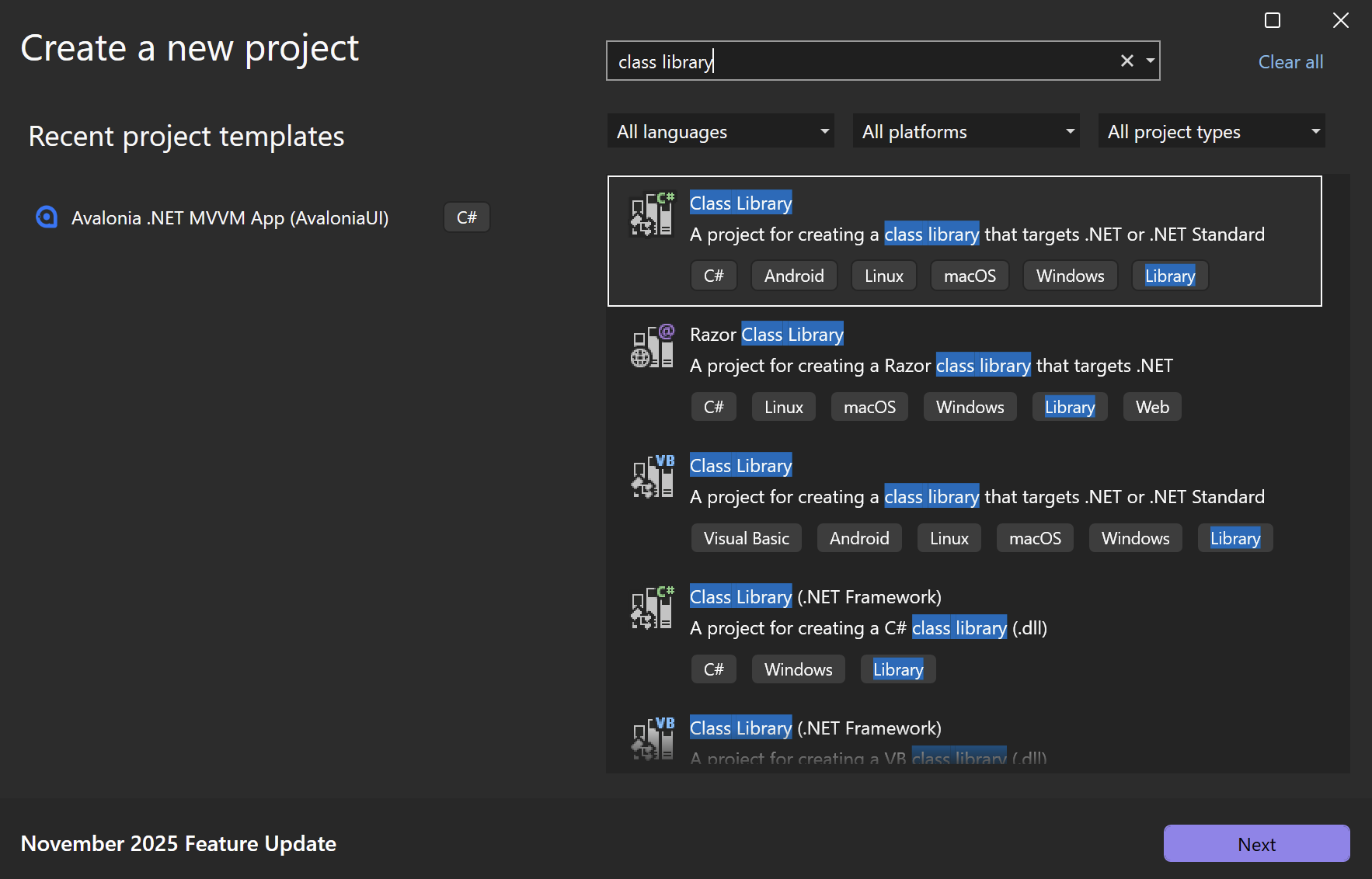Click the Razor Class Library template icon
This screenshot has width=1372, height=879.
[652, 346]
